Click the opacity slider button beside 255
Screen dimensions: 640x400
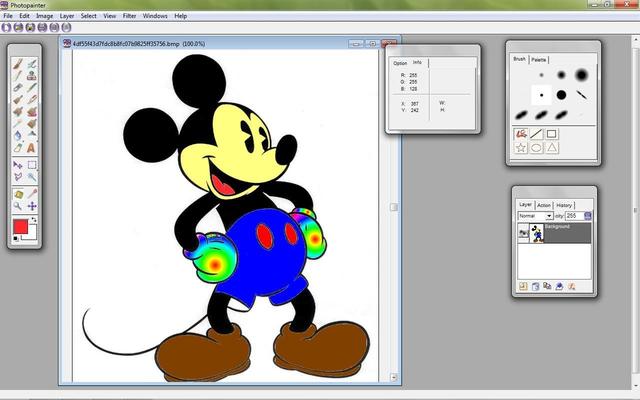(x=588, y=216)
